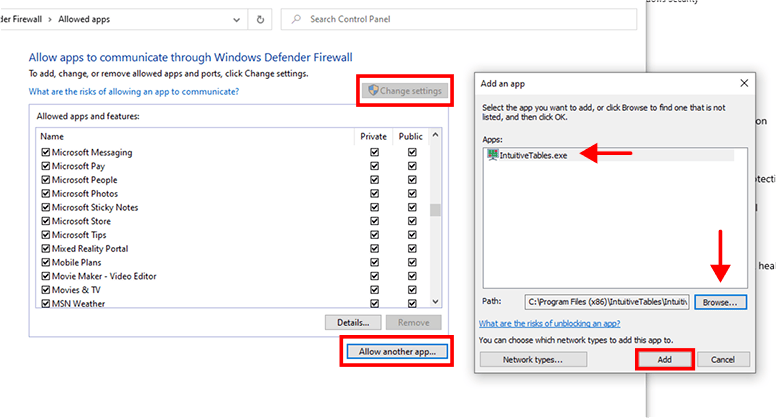Toggle Private checkbox for Microsoft Sticky Notes

pyautogui.click(x=375, y=207)
